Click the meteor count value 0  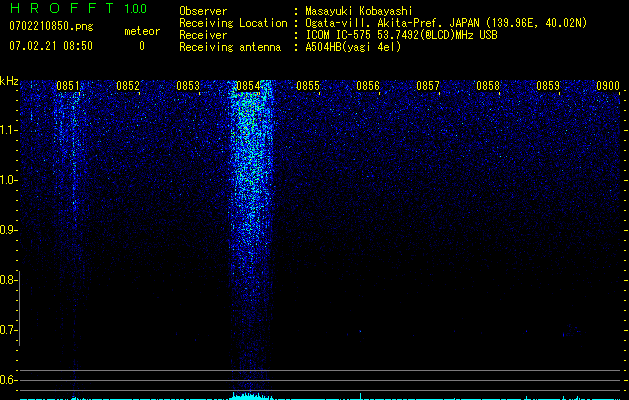pos(142,46)
